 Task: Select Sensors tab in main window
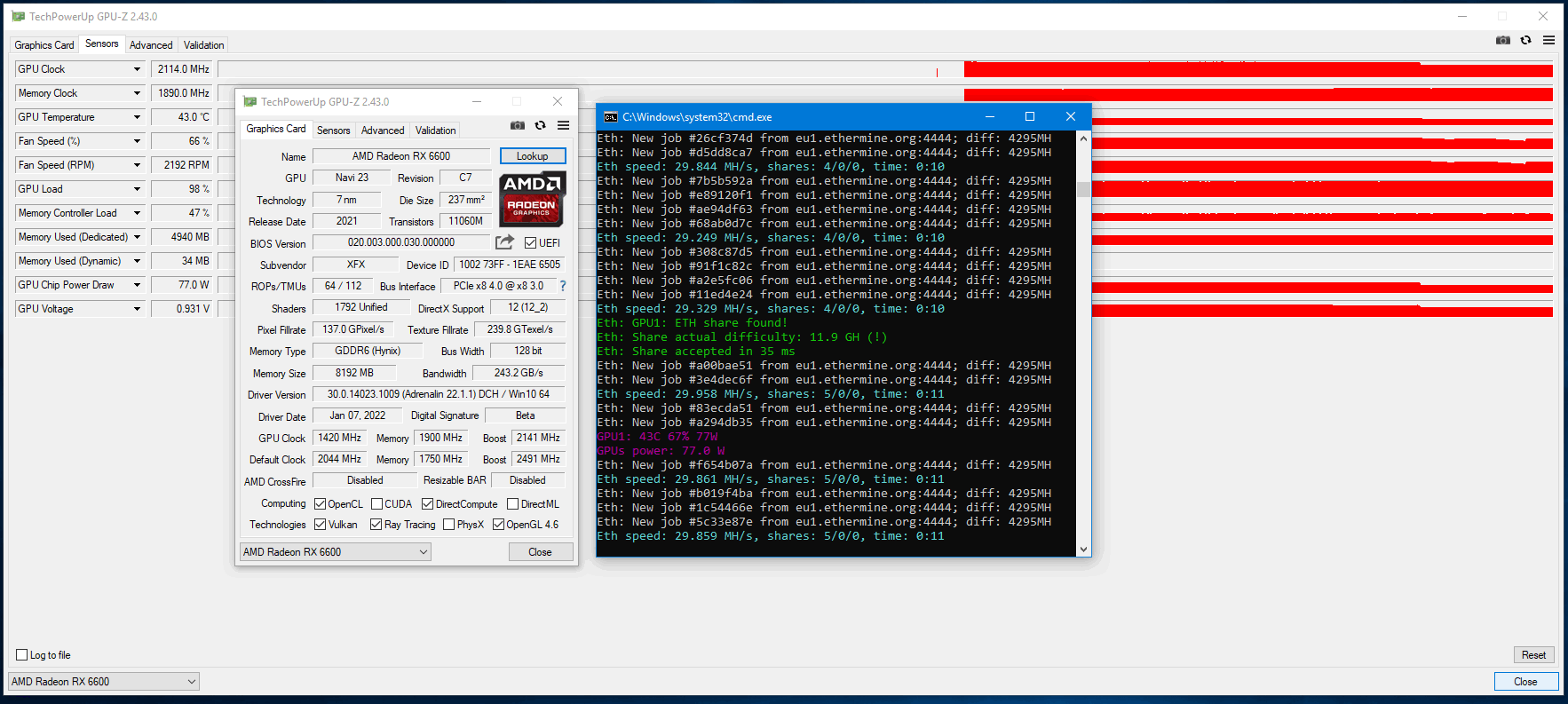(x=101, y=44)
